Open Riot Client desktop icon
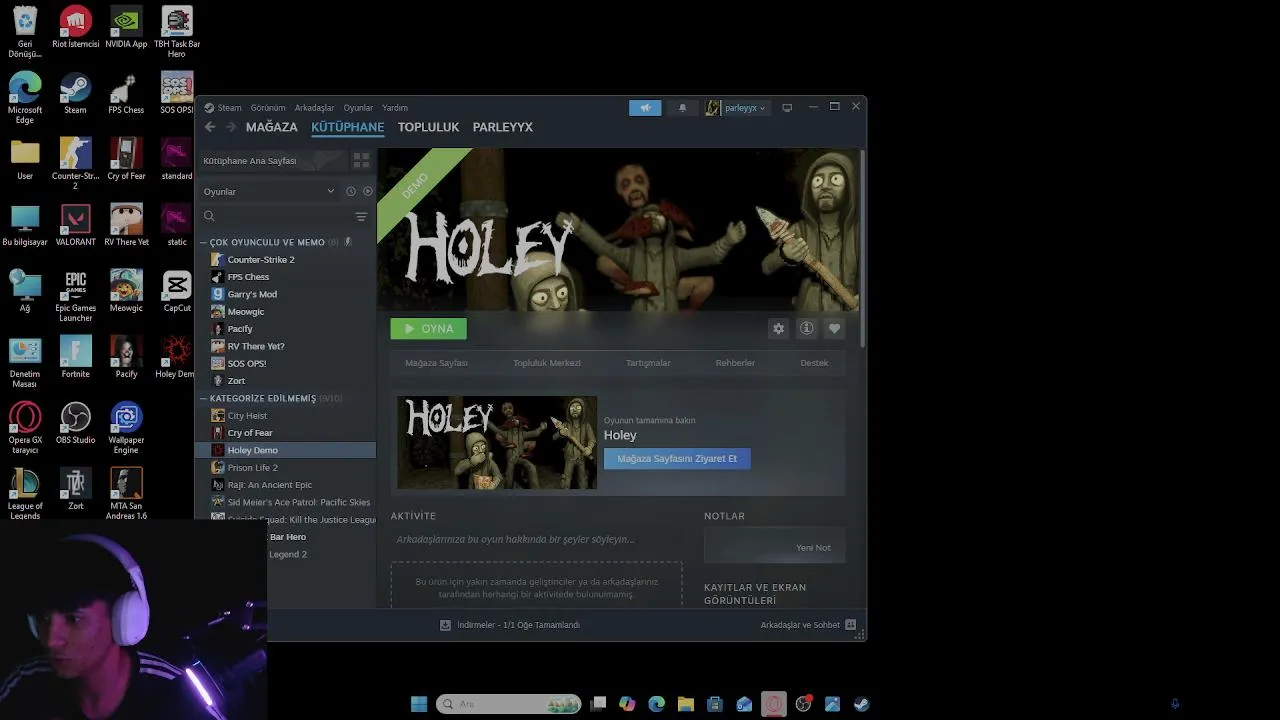The height and width of the screenshot is (720, 1280). (x=76, y=28)
